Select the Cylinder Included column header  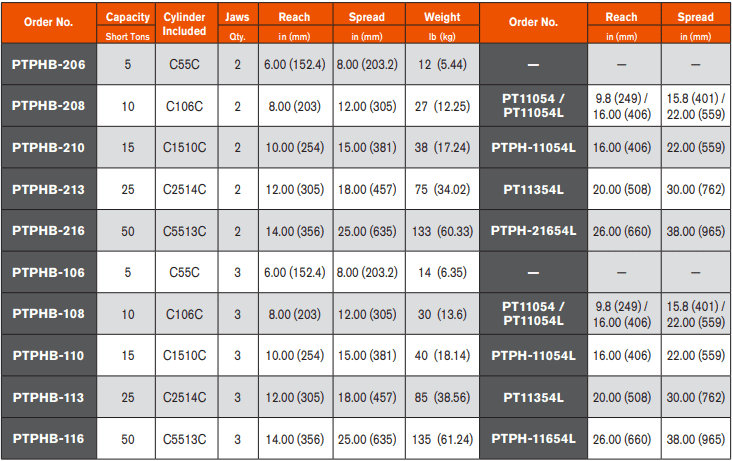[185, 23]
